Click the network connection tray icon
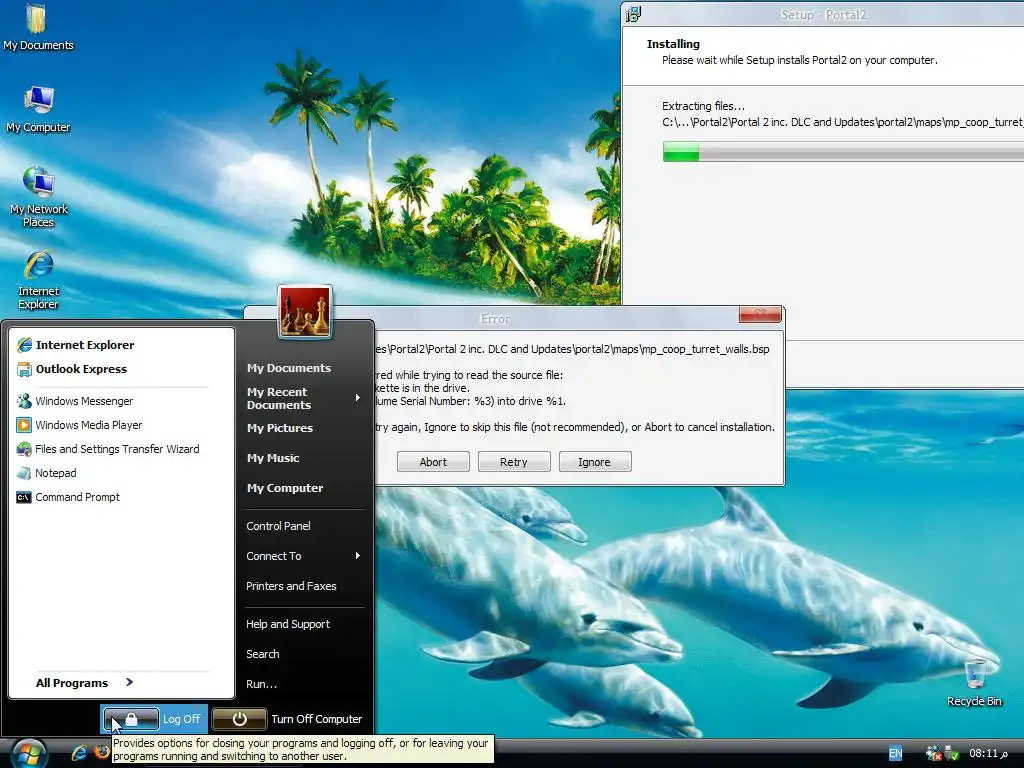 [x=933, y=753]
